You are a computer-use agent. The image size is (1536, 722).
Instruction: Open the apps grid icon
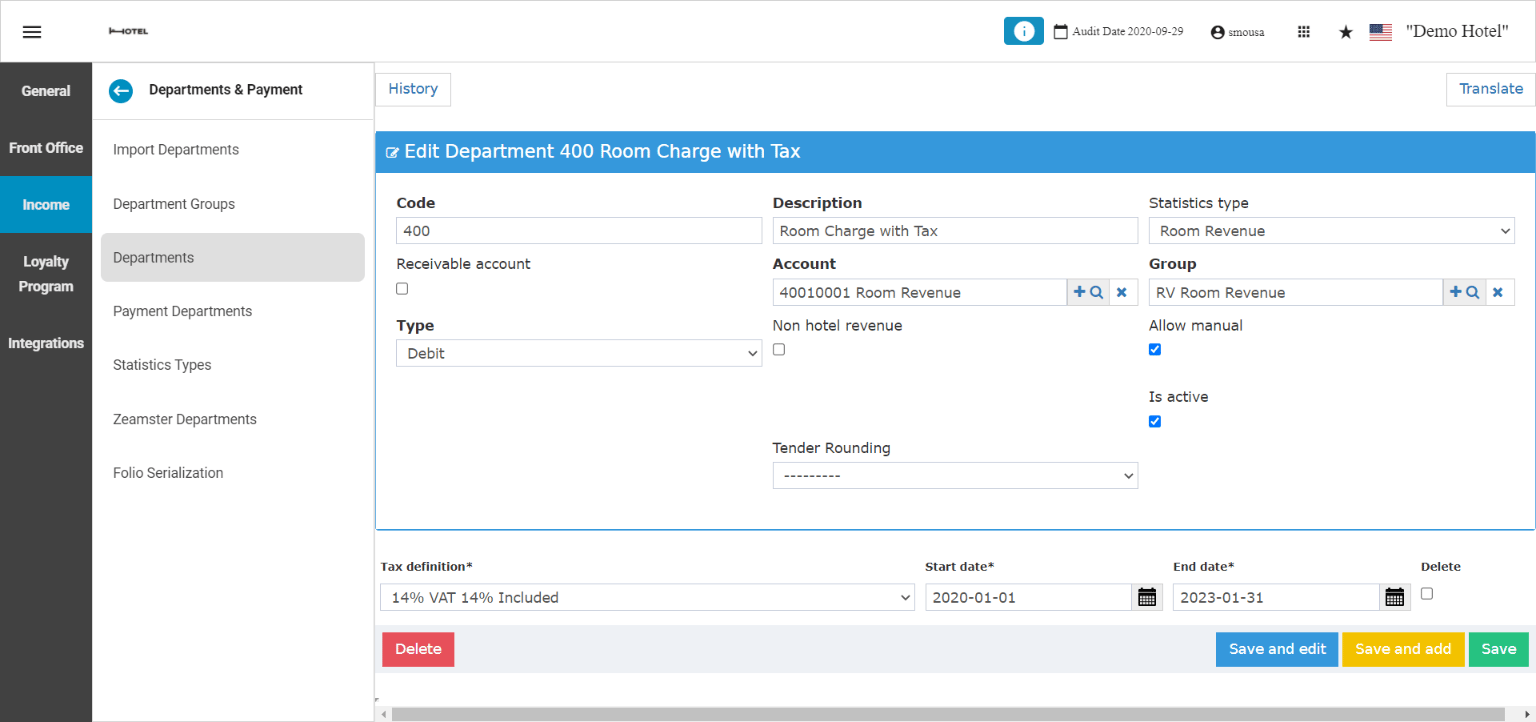click(1303, 32)
